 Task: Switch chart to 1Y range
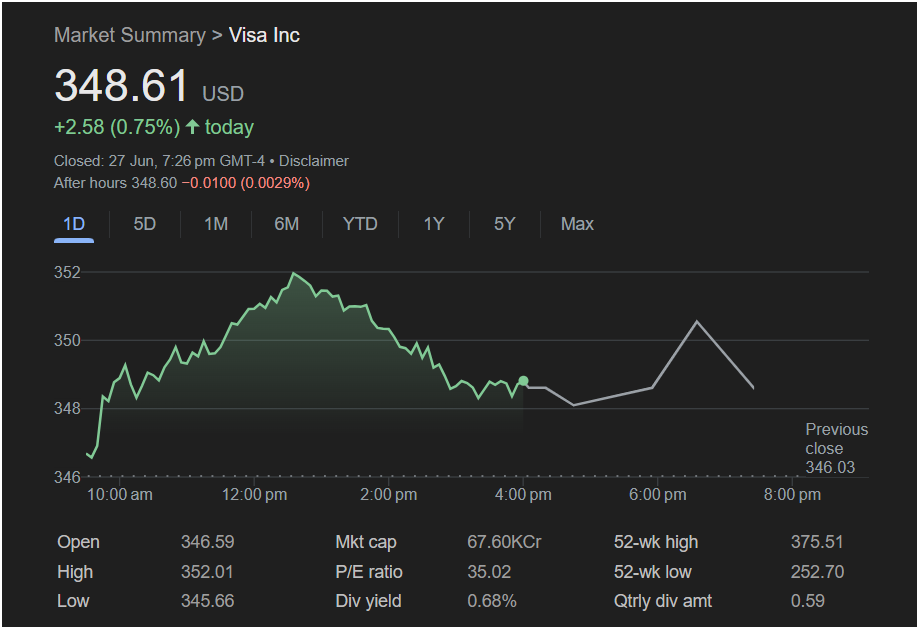(x=434, y=224)
